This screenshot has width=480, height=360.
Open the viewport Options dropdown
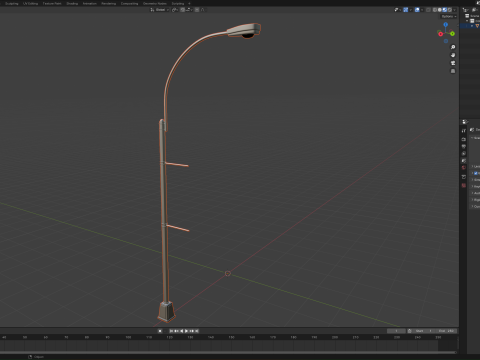449,16
